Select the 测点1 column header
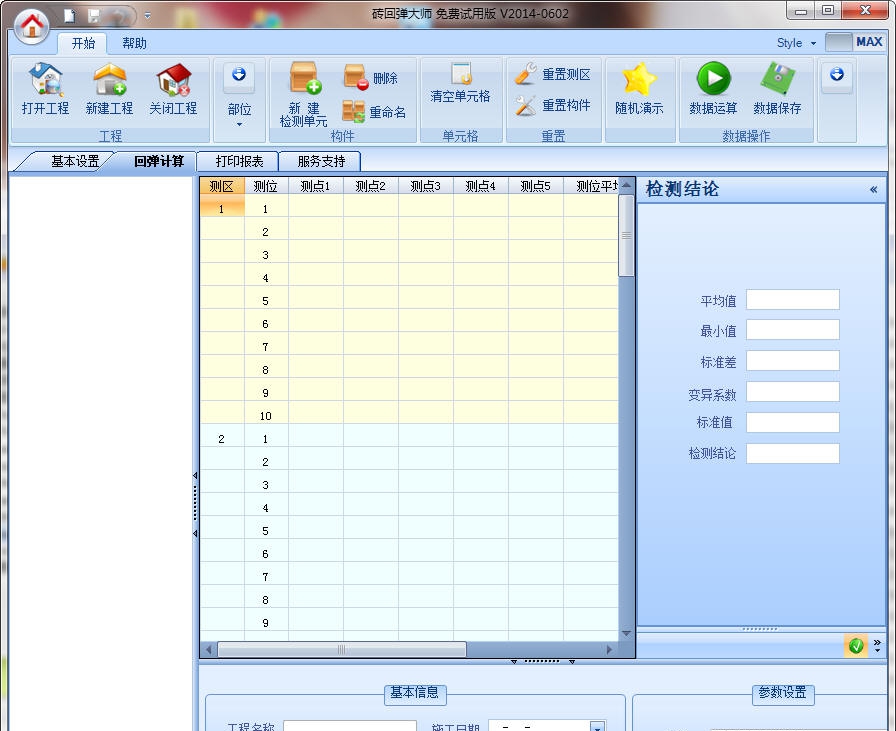This screenshot has width=896, height=731. (x=315, y=186)
